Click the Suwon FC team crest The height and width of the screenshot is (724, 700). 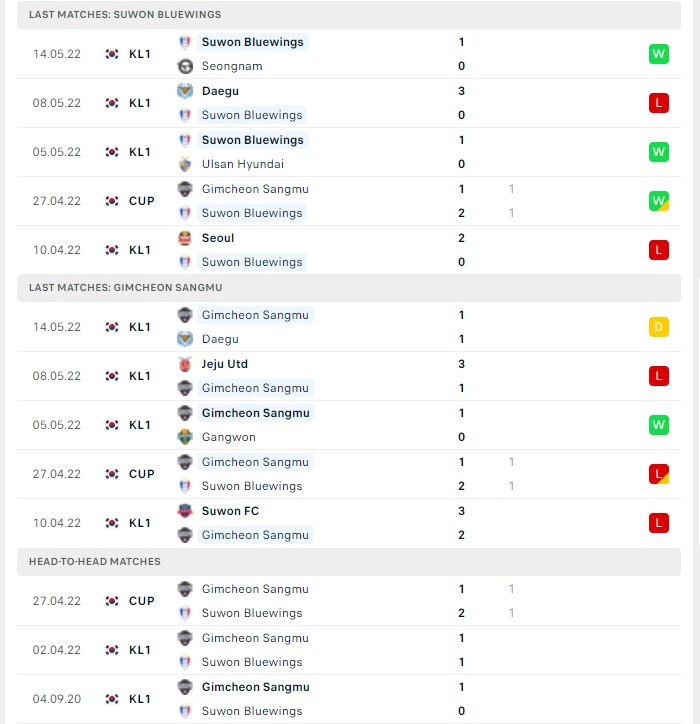185,511
